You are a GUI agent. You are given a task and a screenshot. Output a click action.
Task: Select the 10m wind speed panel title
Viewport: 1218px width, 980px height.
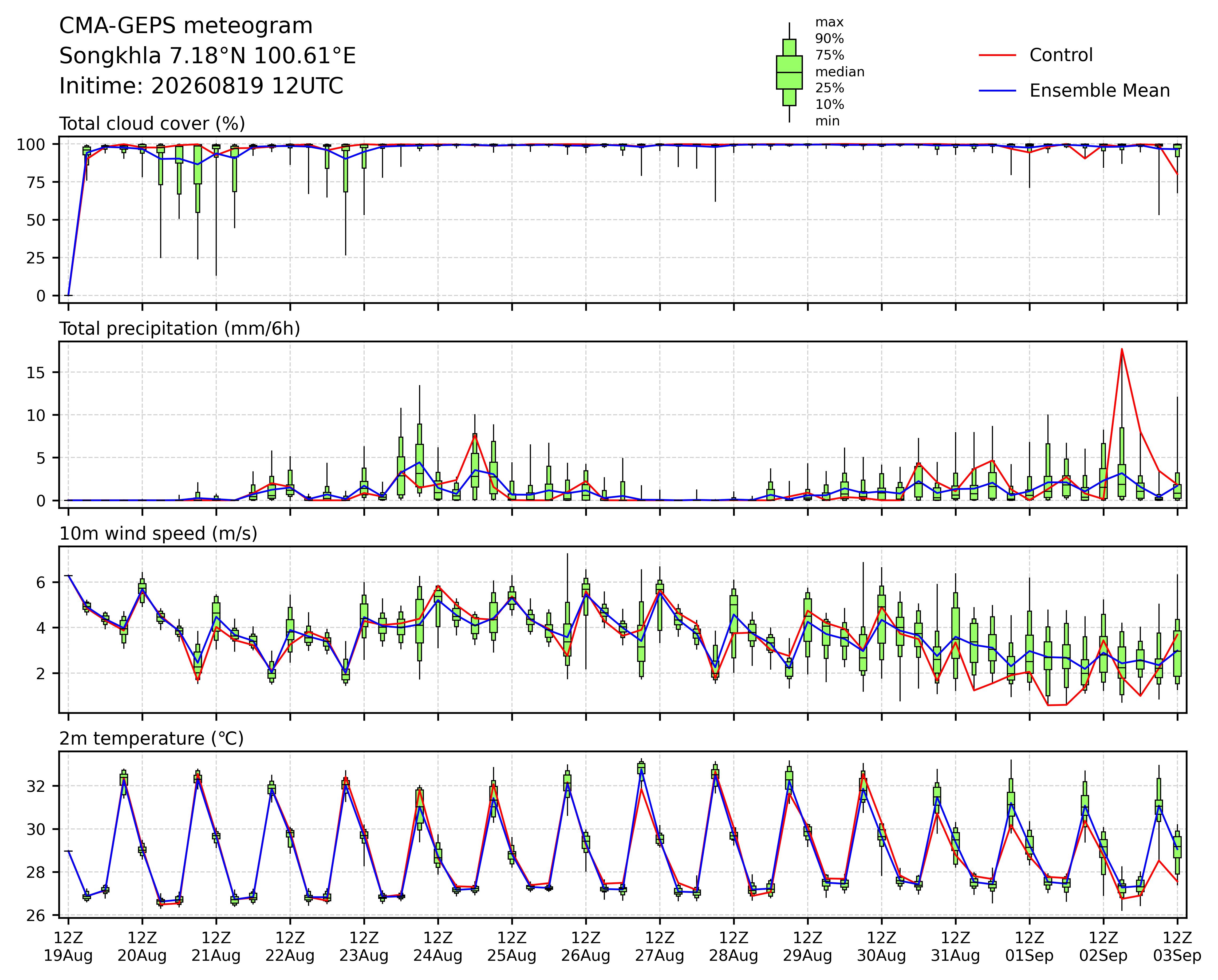[158, 534]
